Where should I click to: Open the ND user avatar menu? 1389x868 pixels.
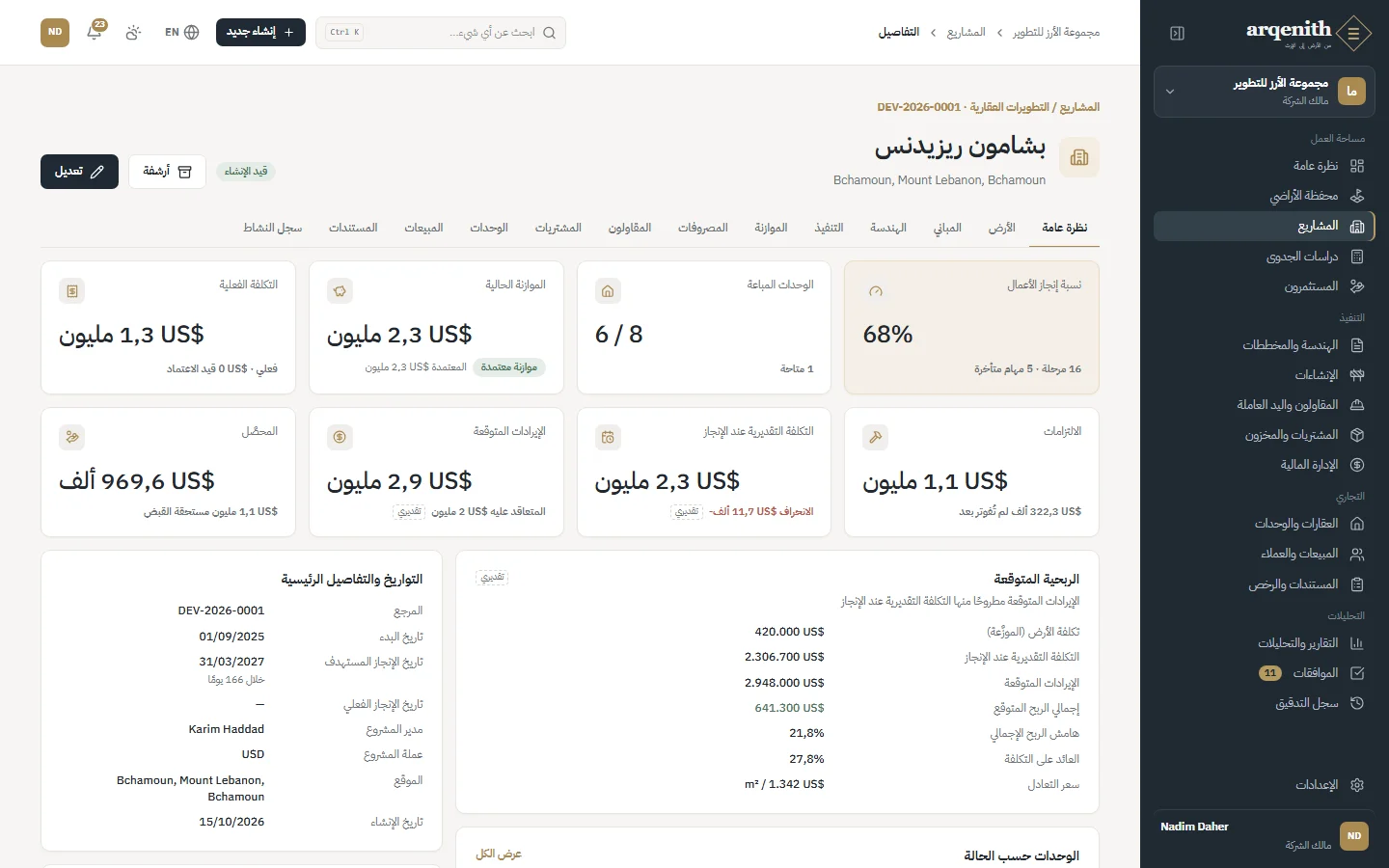55,32
